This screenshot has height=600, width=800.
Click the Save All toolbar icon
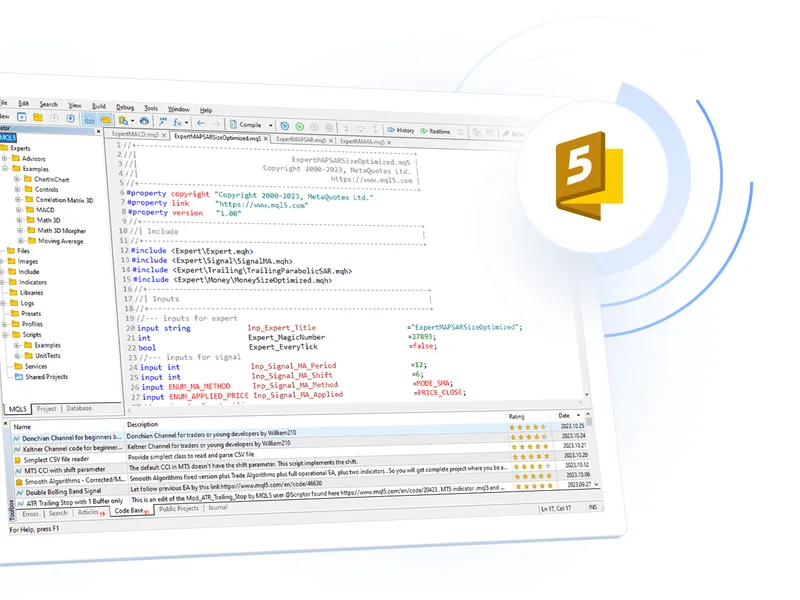tap(71, 118)
